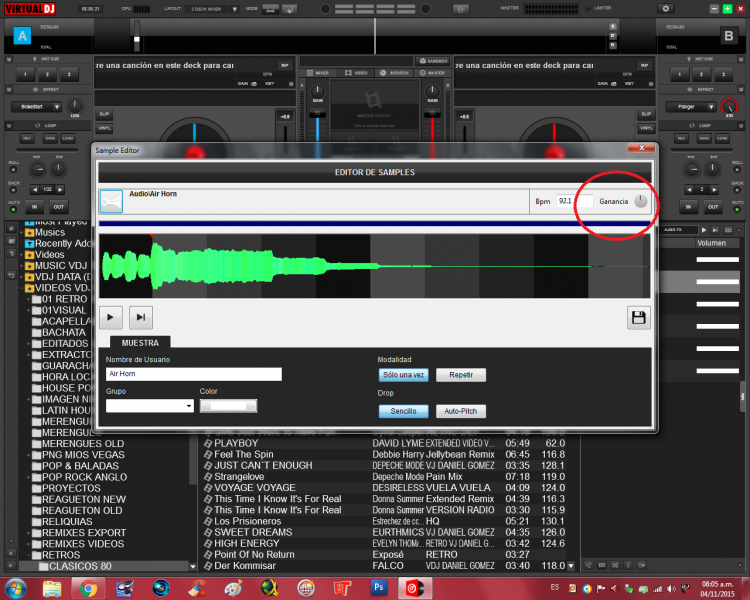Click the green sample waveform display
The height and width of the screenshot is (600, 750).
[374, 266]
